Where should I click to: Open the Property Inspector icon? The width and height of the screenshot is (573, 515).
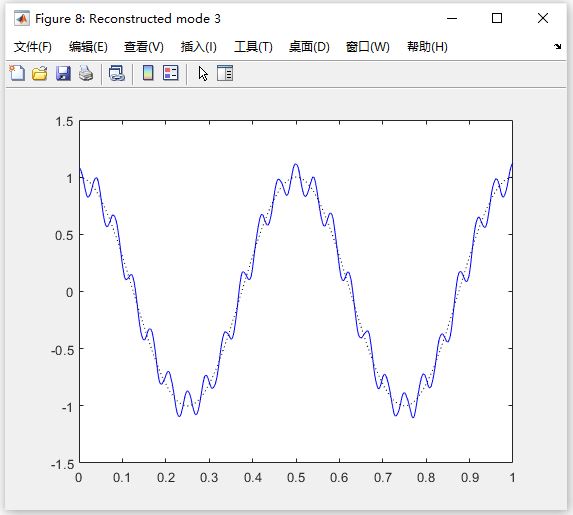225,73
